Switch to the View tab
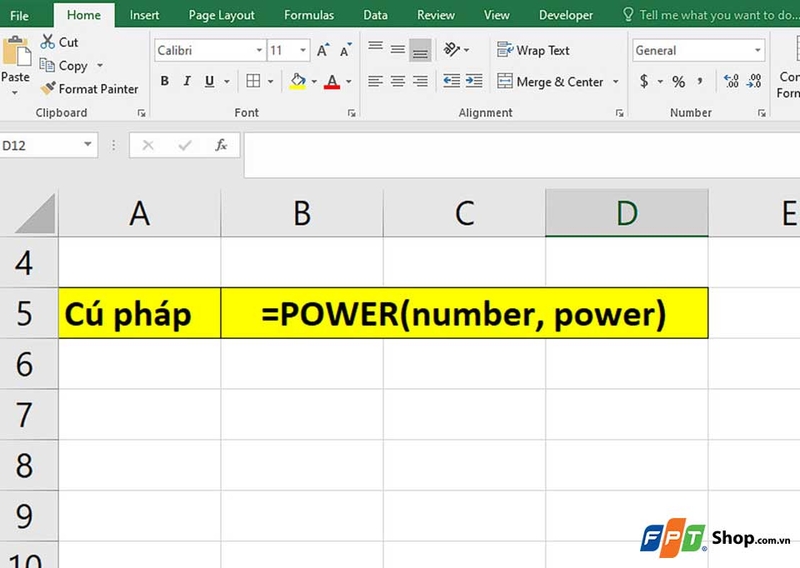800x568 pixels. point(496,15)
